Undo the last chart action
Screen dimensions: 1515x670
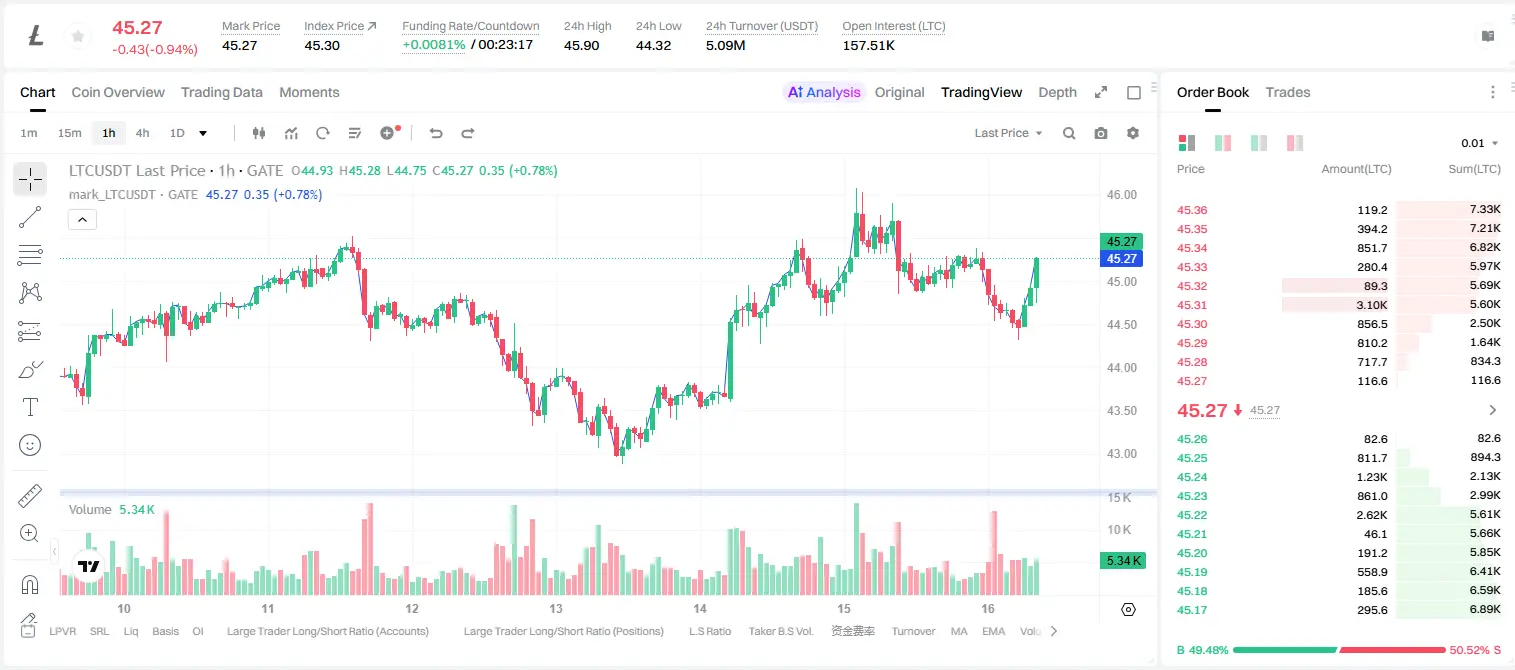click(436, 133)
